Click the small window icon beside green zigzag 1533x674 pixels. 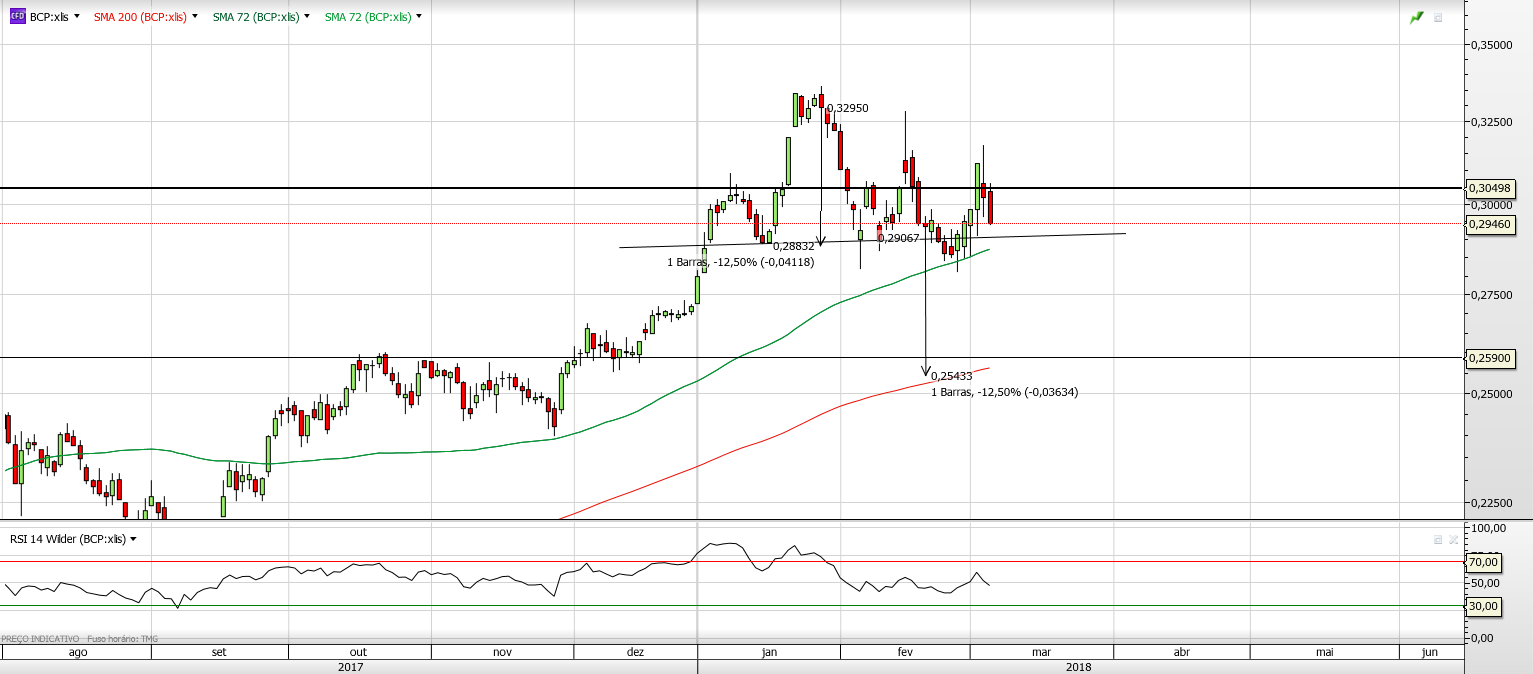(1438, 18)
